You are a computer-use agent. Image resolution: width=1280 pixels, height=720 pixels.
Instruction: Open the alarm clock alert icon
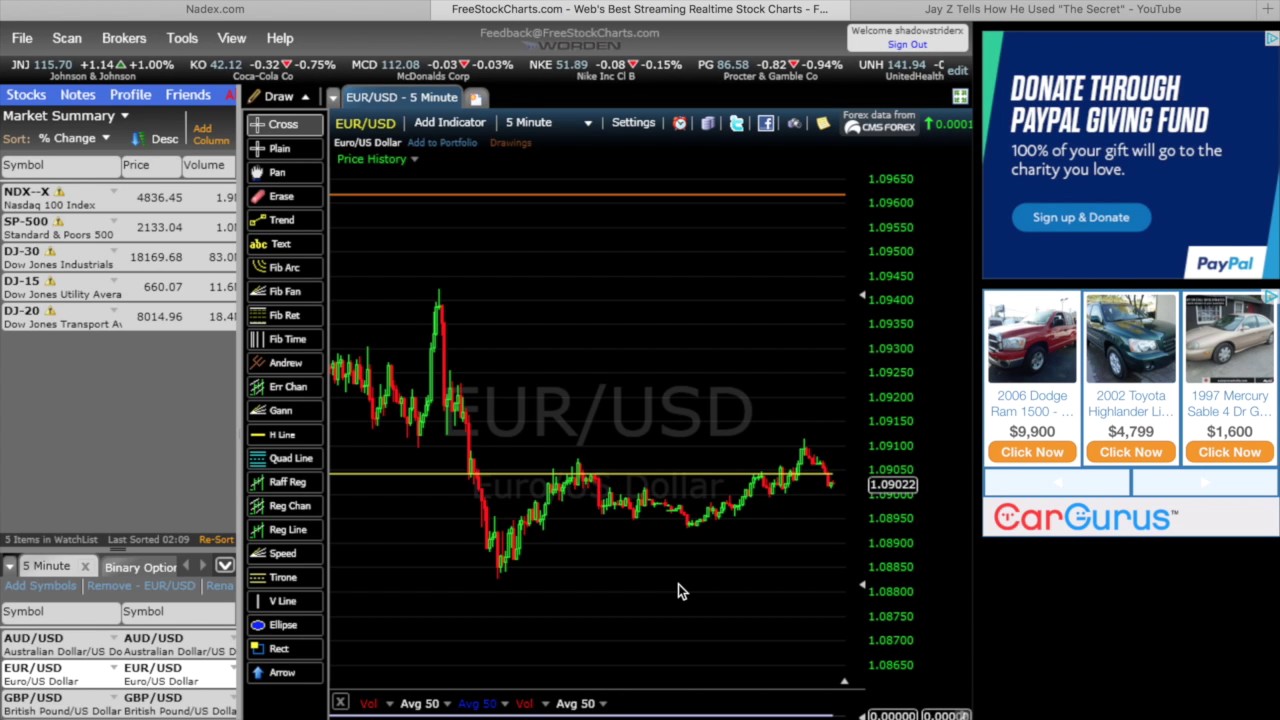(680, 123)
